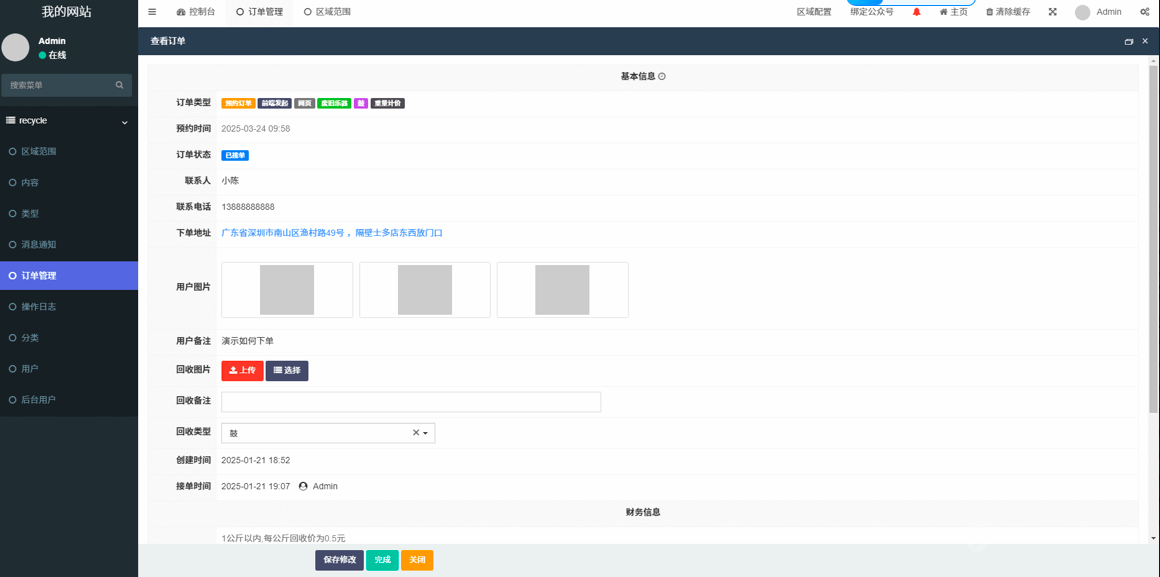Open 类型 in the sidebar
Image resolution: width=1160 pixels, height=577 pixels.
(x=69, y=214)
